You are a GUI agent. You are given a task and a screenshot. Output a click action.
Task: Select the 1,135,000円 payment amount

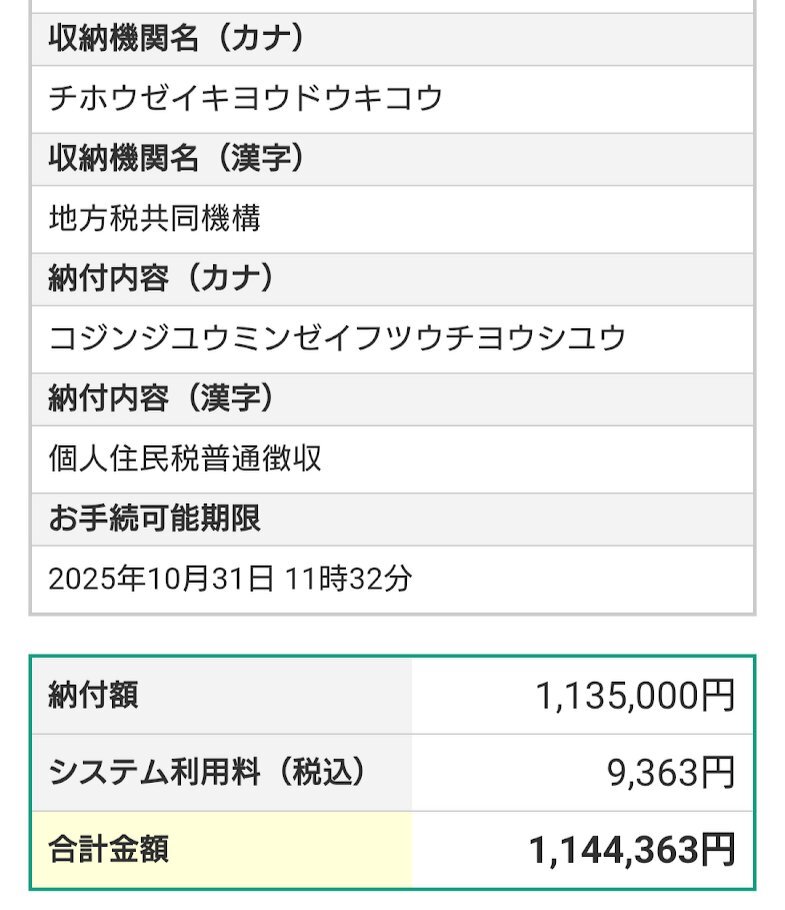635,696
